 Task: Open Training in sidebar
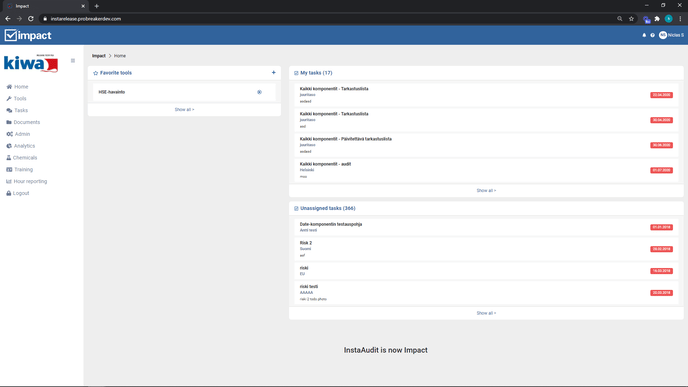coord(19,170)
